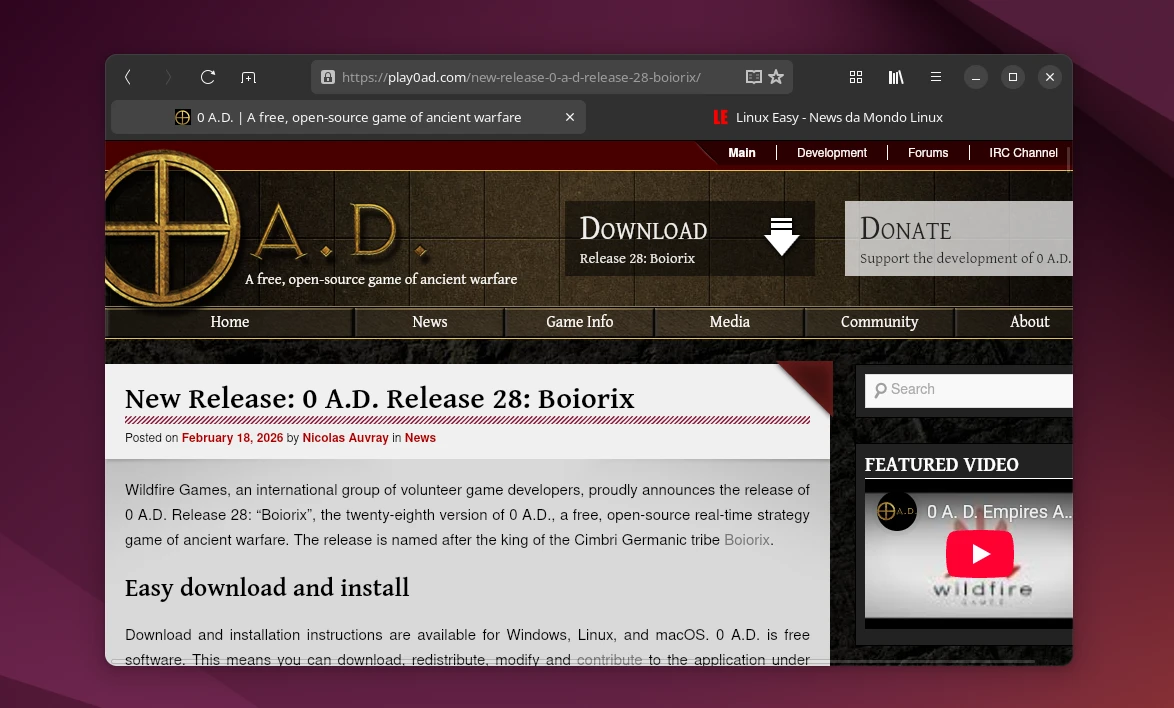
Task: Click the padlock icon in the address bar
Action: tap(327, 77)
